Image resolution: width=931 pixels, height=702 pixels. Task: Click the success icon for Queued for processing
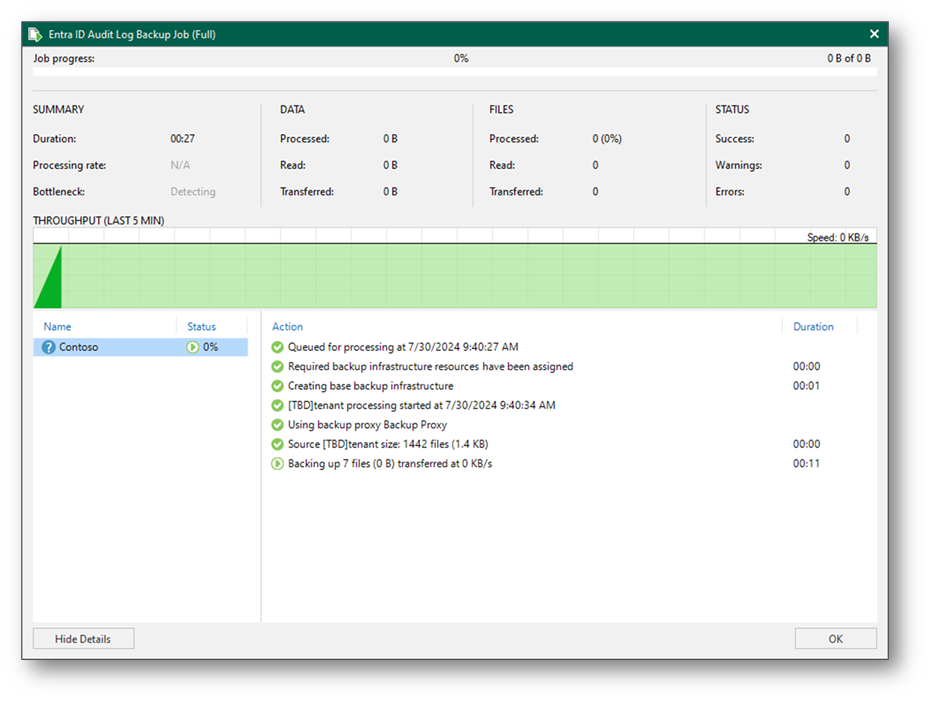278,348
